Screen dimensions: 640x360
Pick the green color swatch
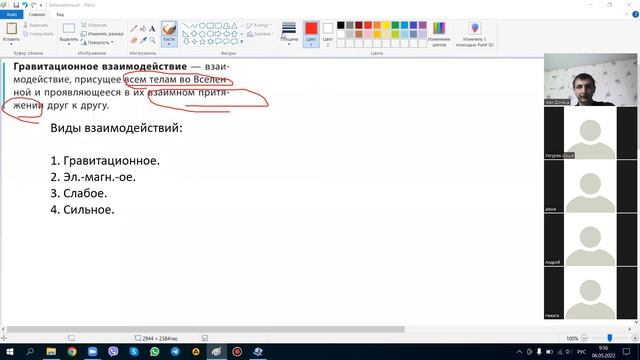pyautogui.click(x=395, y=25)
